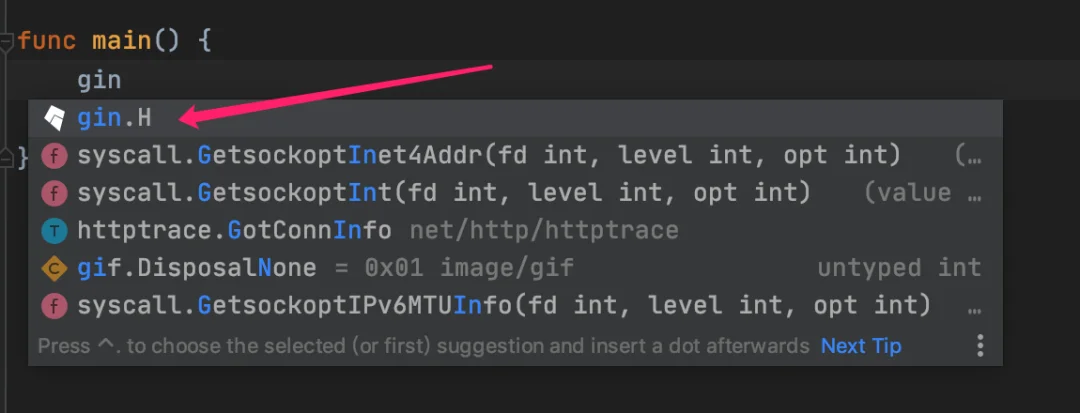Open the Next Tip link
The width and height of the screenshot is (1080, 413).
[x=861, y=346]
